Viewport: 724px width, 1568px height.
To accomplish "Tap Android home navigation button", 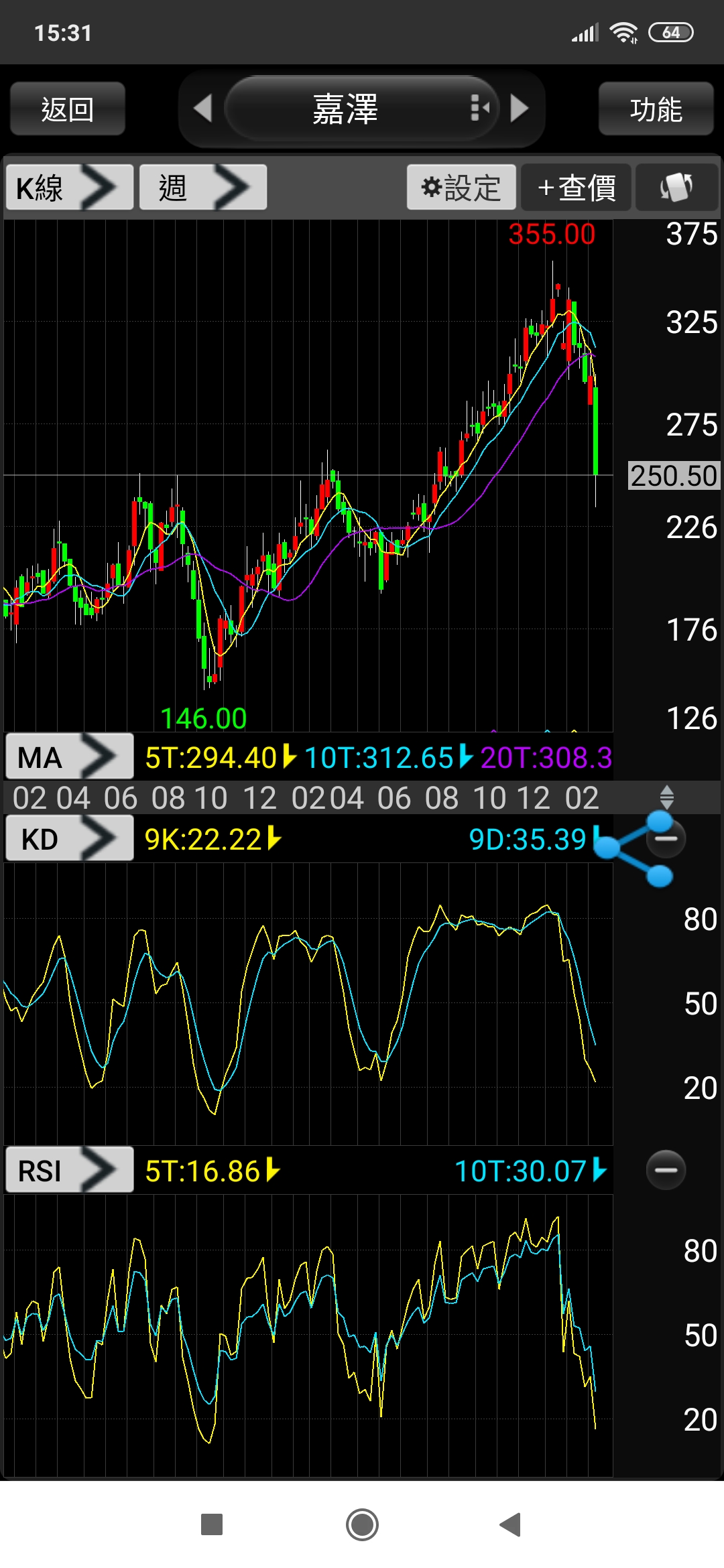I will (x=362, y=1524).
